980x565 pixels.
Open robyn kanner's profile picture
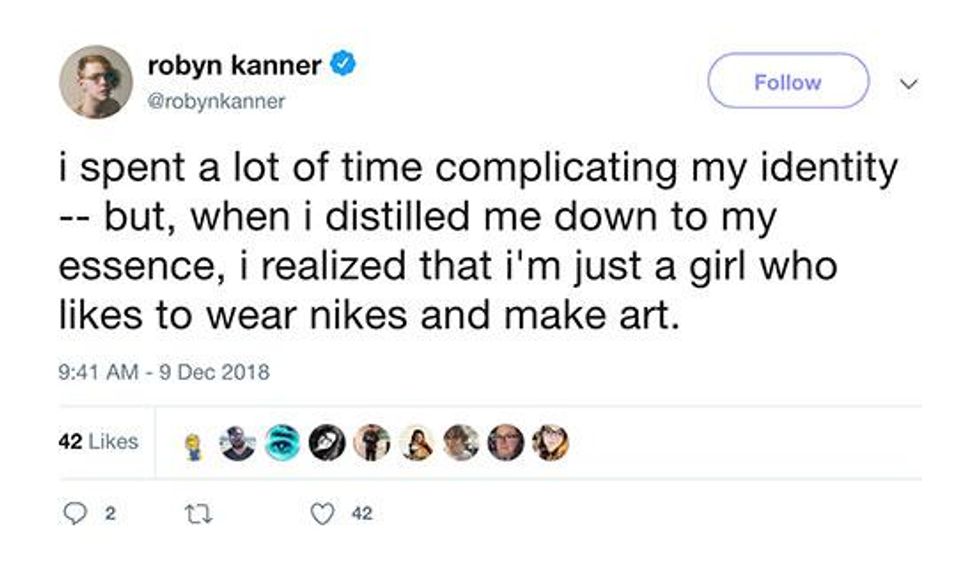[95, 82]
